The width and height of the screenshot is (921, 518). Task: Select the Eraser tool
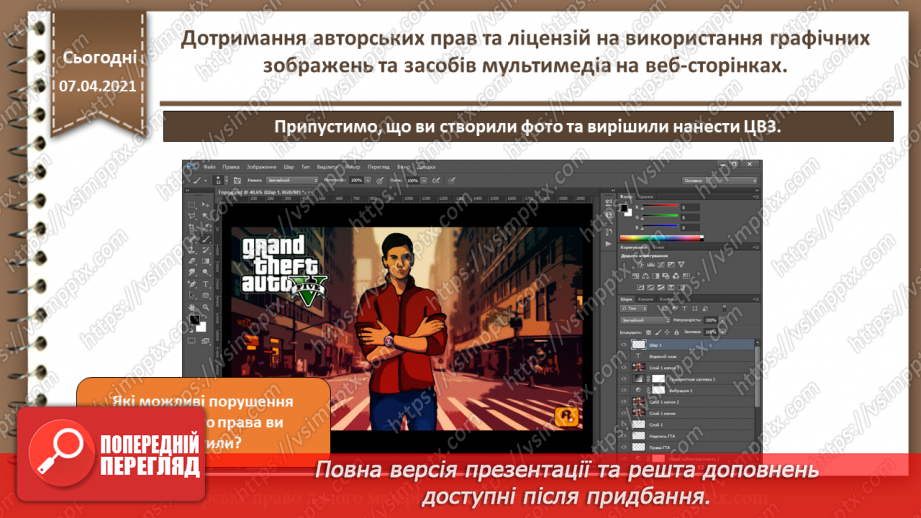coord(191,261)
